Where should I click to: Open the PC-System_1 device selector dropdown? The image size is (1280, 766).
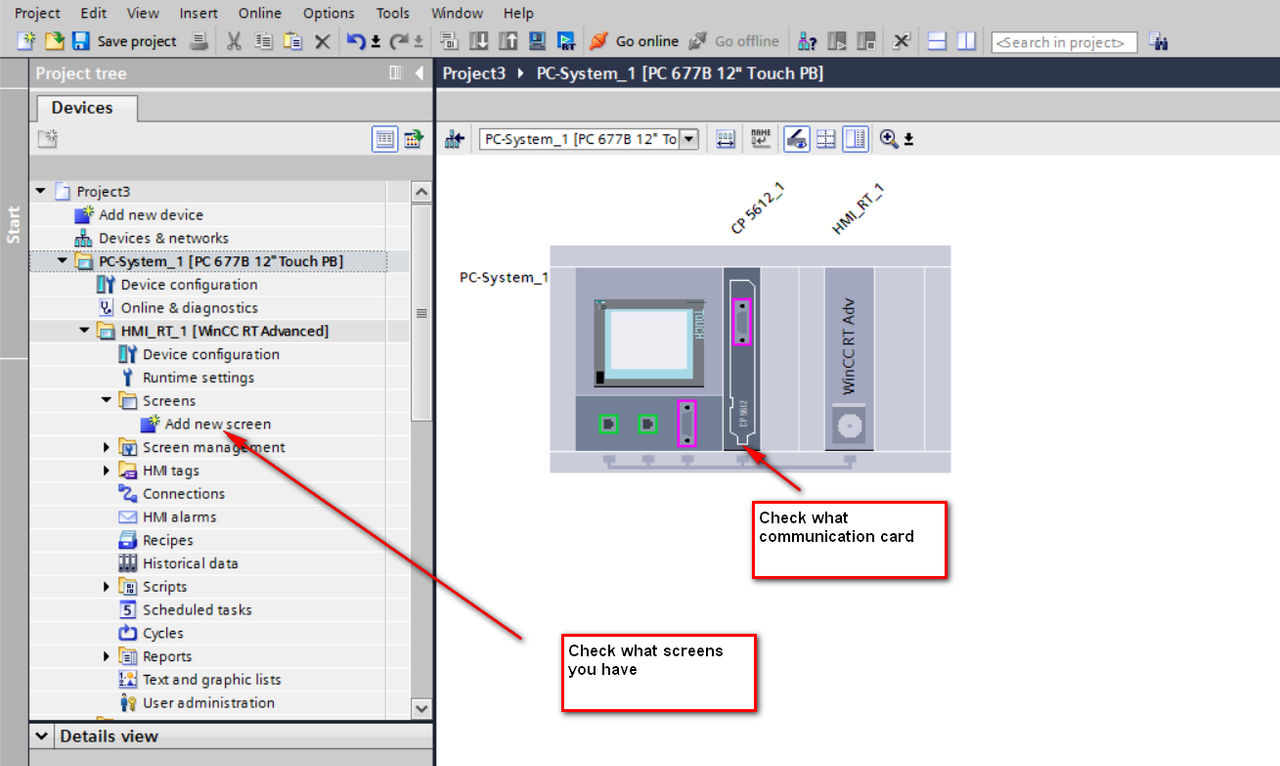click(x=688, y=139)
